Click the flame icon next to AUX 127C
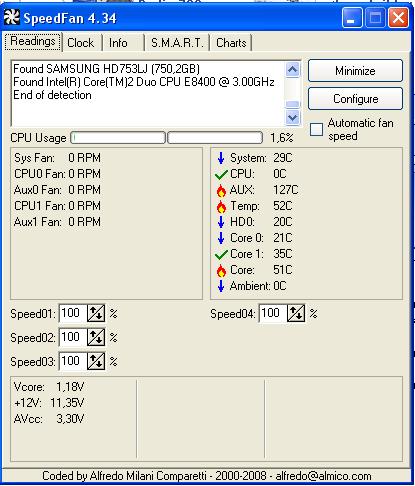 click(x=221, y=191)
